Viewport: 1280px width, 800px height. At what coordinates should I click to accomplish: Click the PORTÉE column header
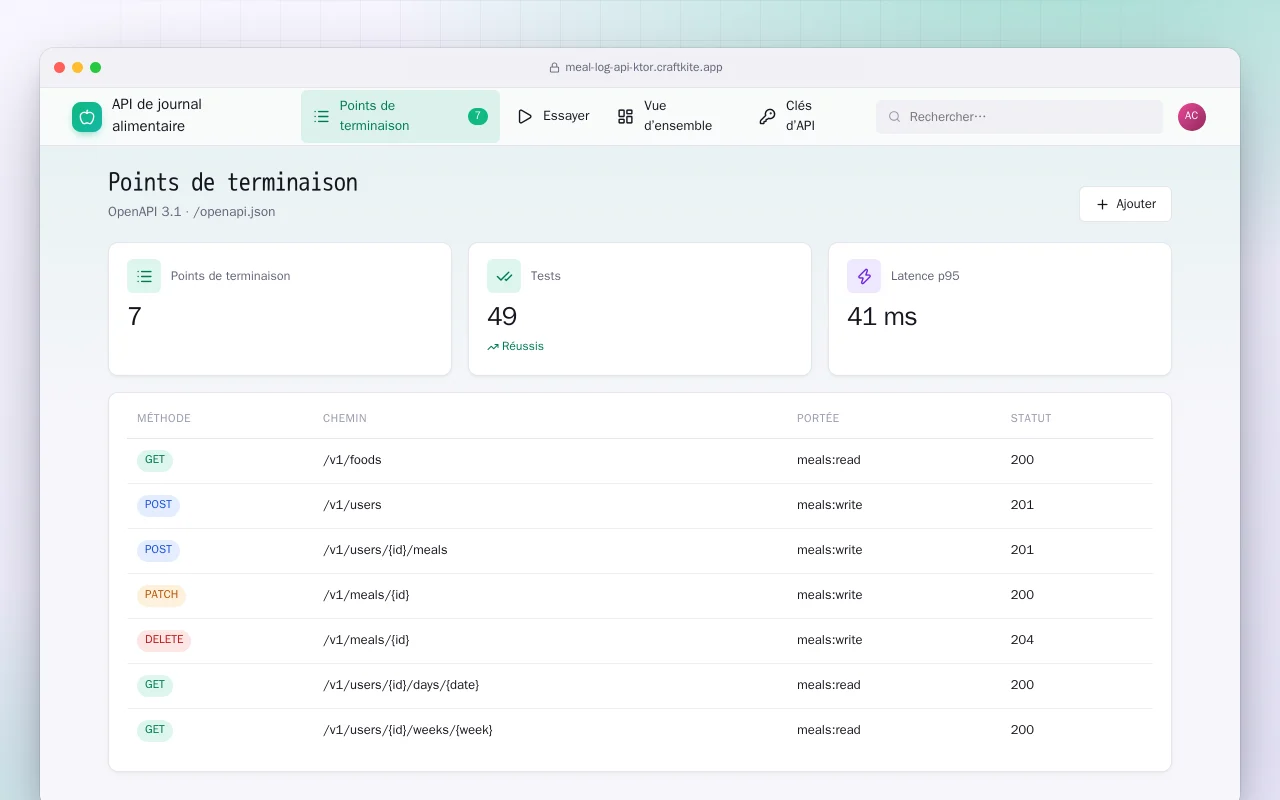click(818, 418)
